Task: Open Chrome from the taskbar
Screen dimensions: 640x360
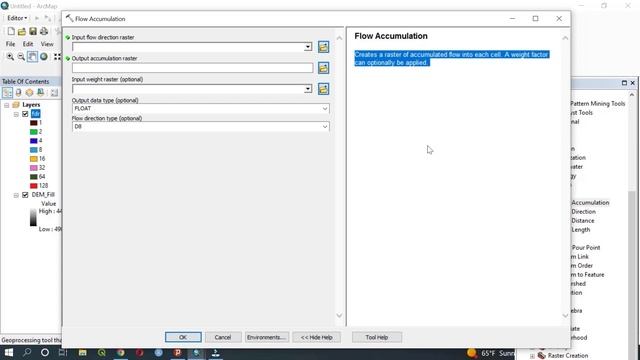Action: click(120, 353)
